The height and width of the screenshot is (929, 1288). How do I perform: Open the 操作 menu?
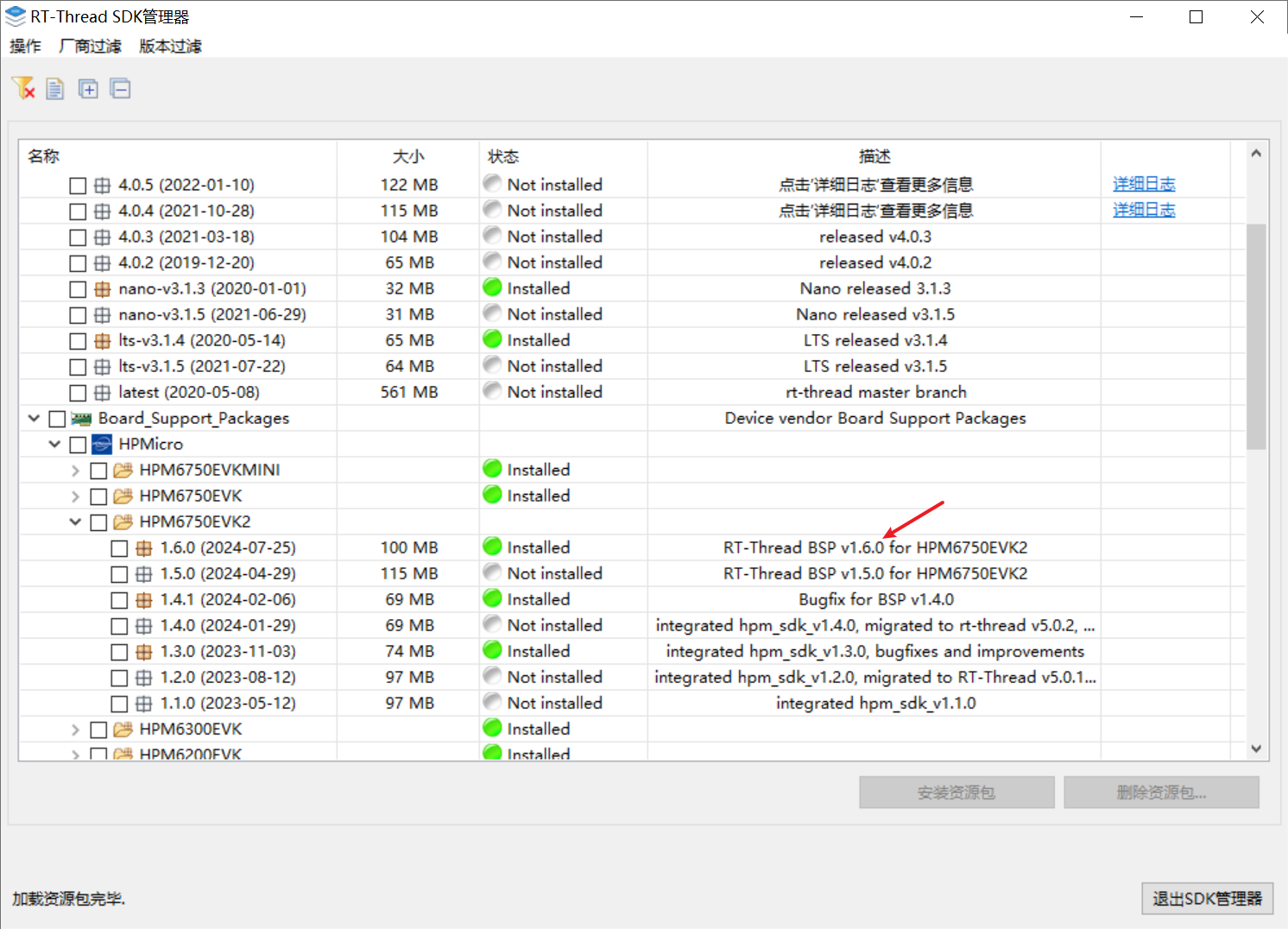pos(25,47)
